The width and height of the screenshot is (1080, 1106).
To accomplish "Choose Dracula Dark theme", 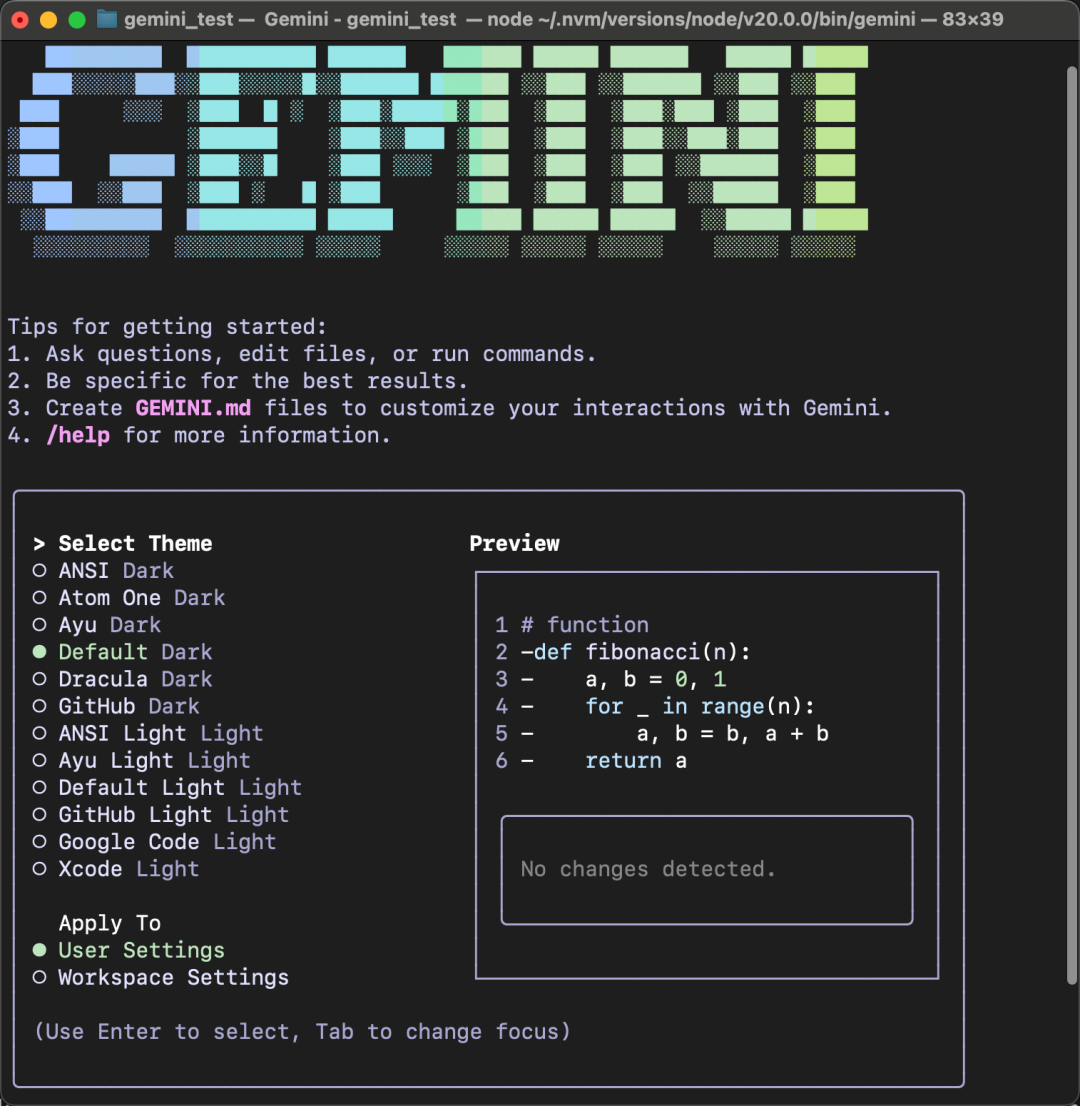I will 123,679.
